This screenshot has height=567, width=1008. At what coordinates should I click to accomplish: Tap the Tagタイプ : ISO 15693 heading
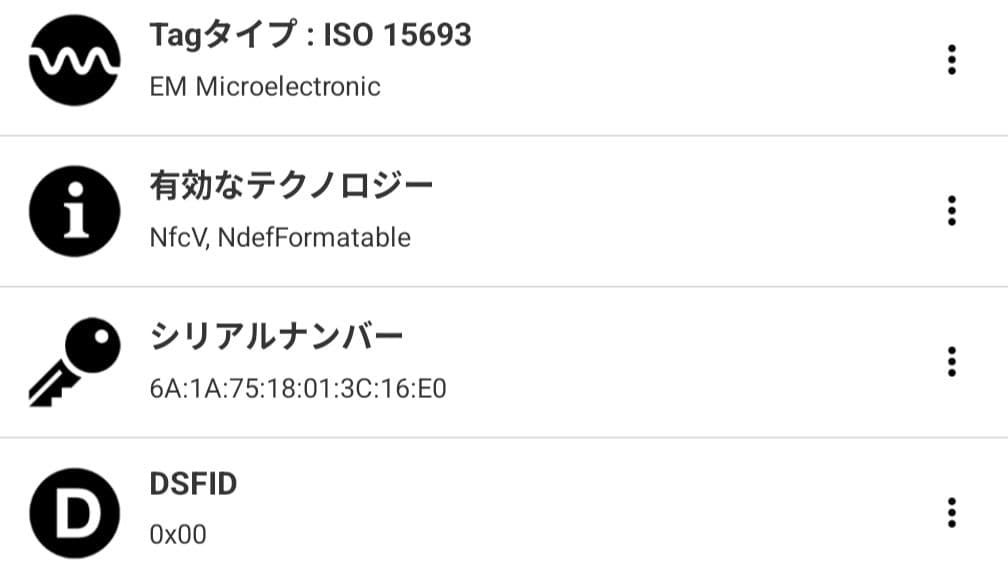click(x=310, y=35)
